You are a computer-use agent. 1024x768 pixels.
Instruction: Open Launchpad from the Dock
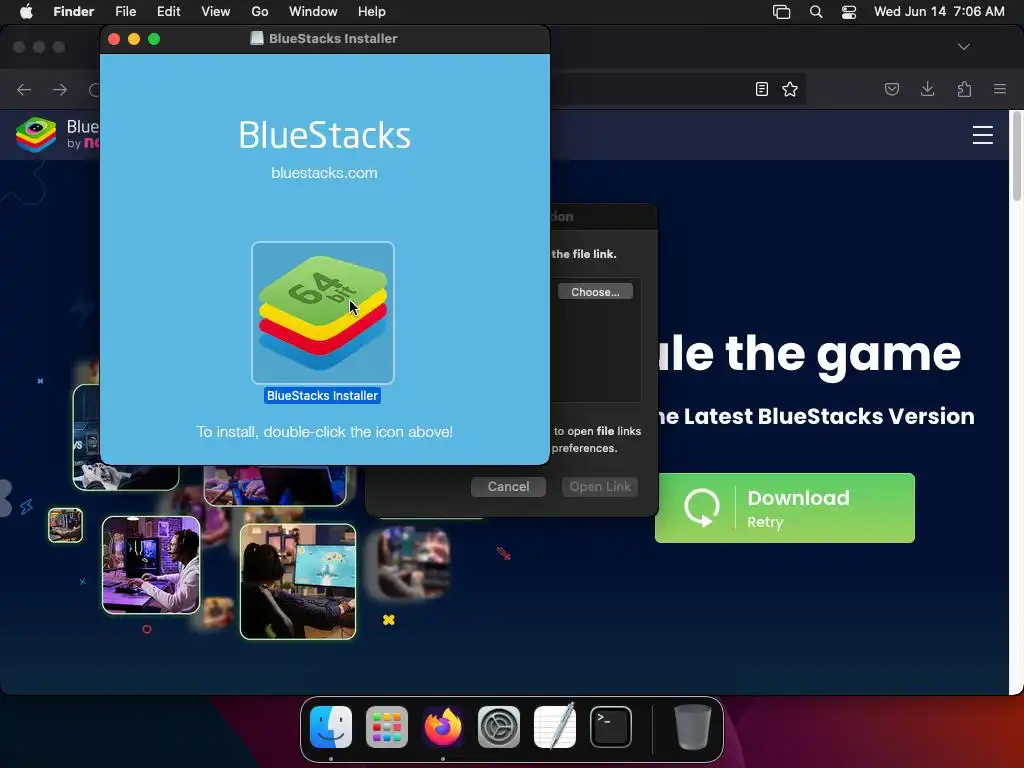coord(387,727)
